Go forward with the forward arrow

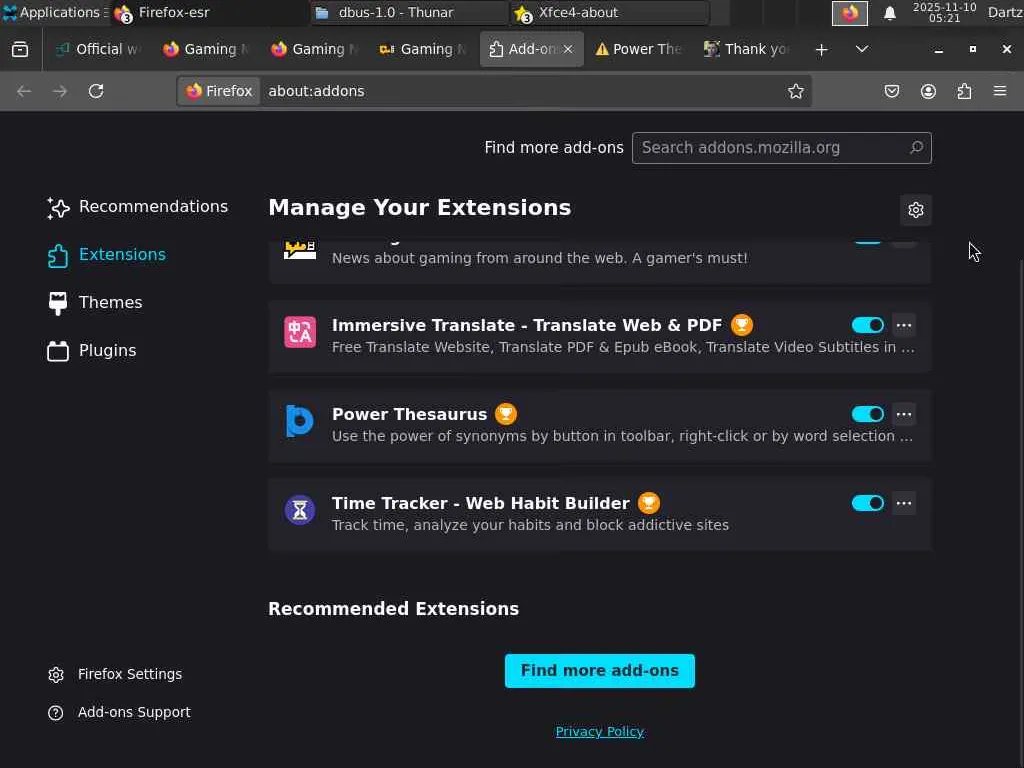tap(60, 91)
